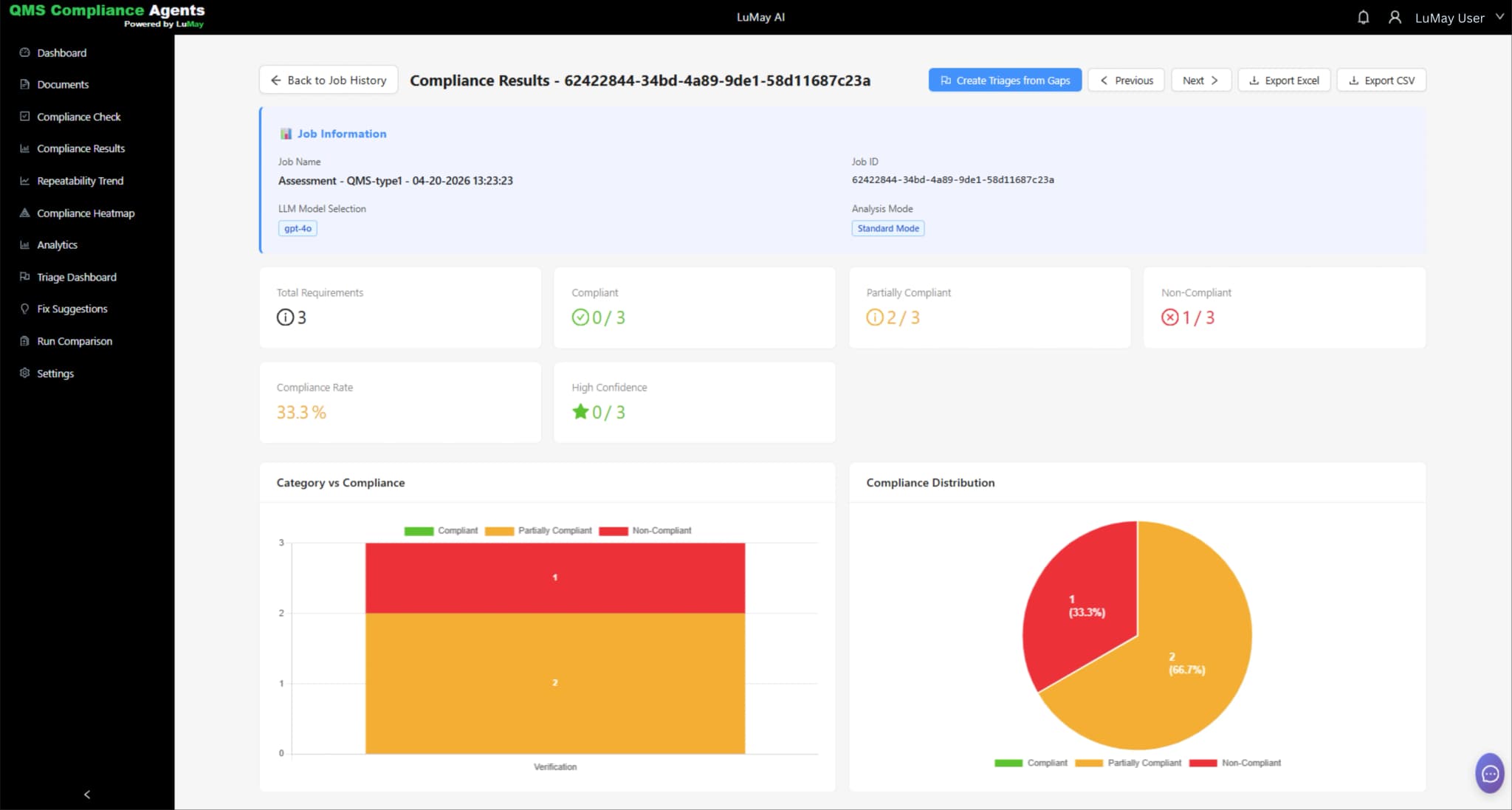
Task: Click Export CSV button
Action: click(x=1381, y=80)
